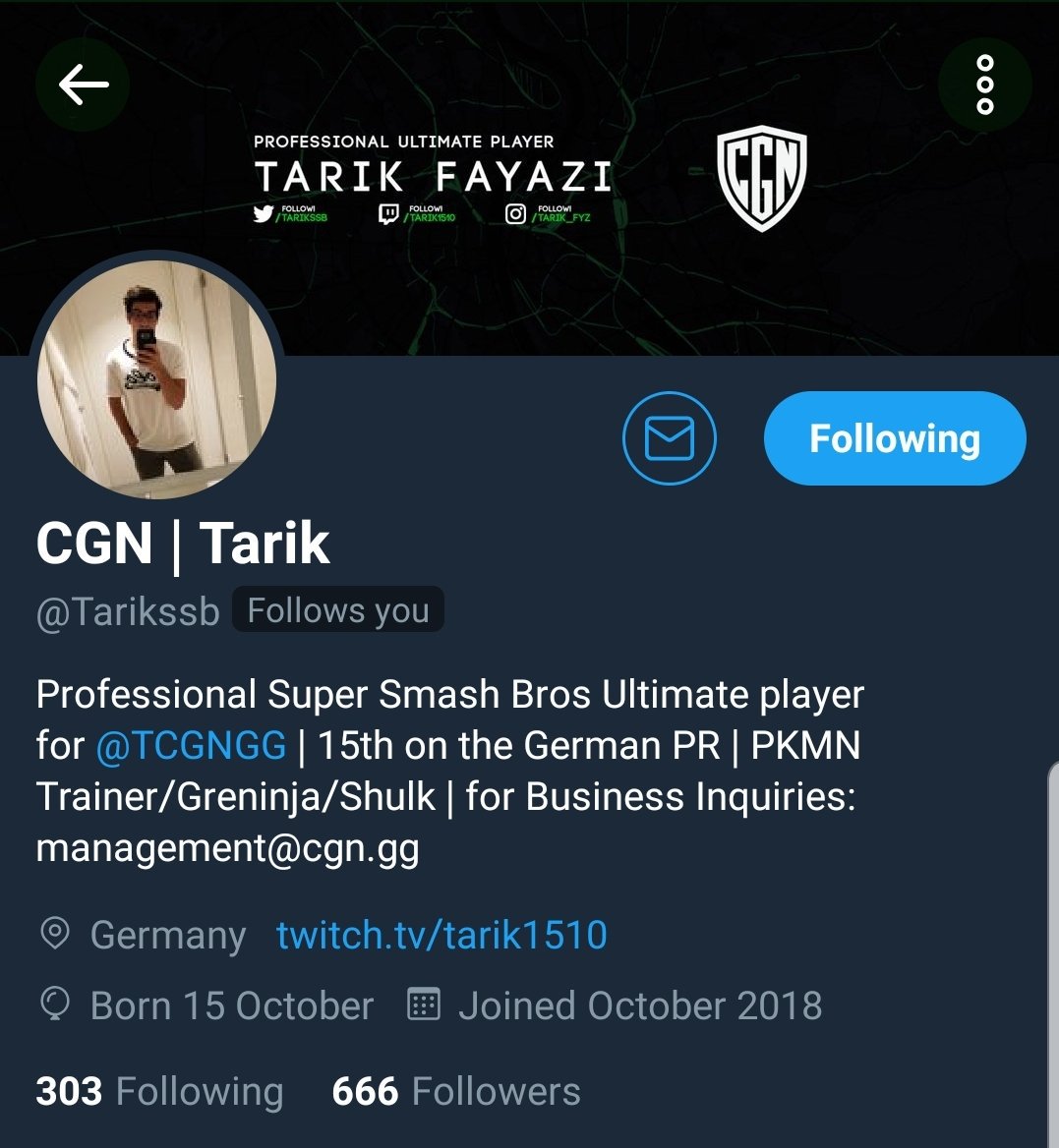Open twitch.tv/tarik1510 link

pos(441,935)
